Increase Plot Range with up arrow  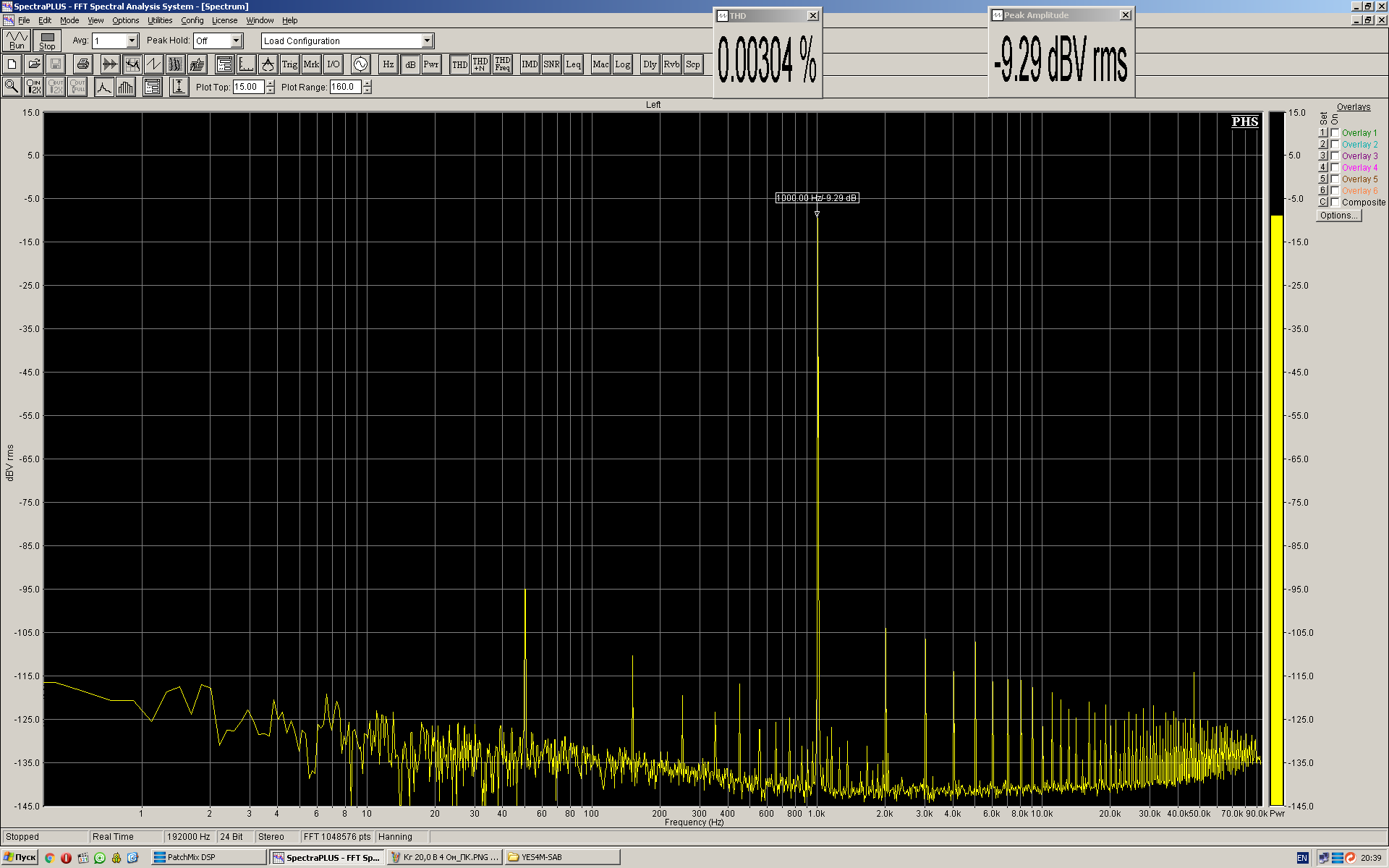point(368,83)
